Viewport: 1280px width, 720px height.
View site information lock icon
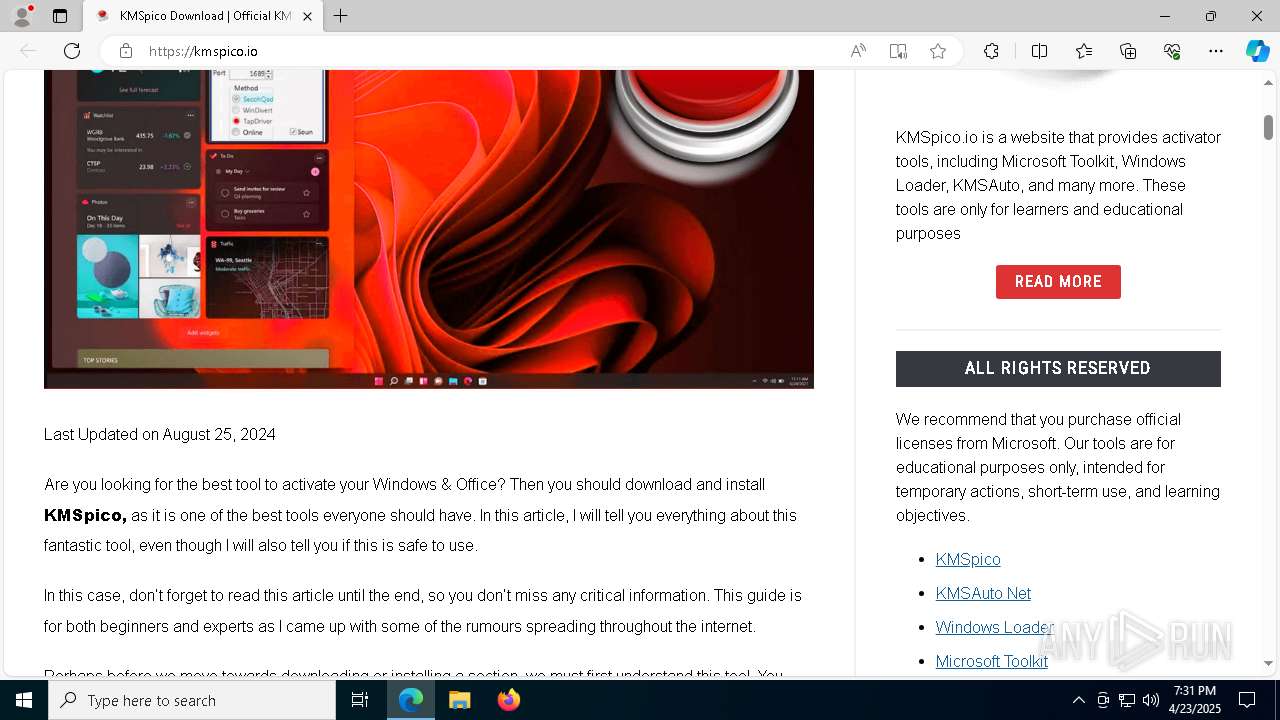pos(126,51)
